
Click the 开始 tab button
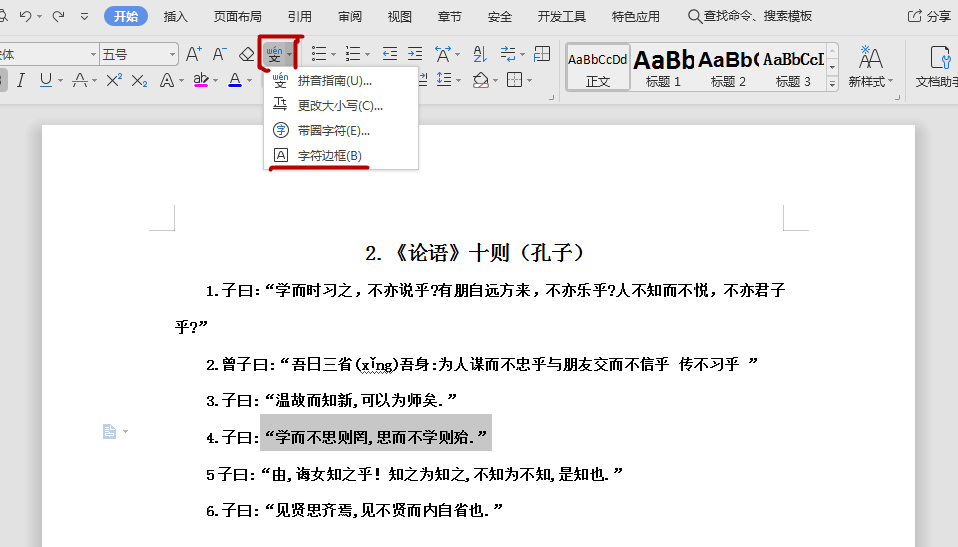pyautogui.click(x=126, y=17)
